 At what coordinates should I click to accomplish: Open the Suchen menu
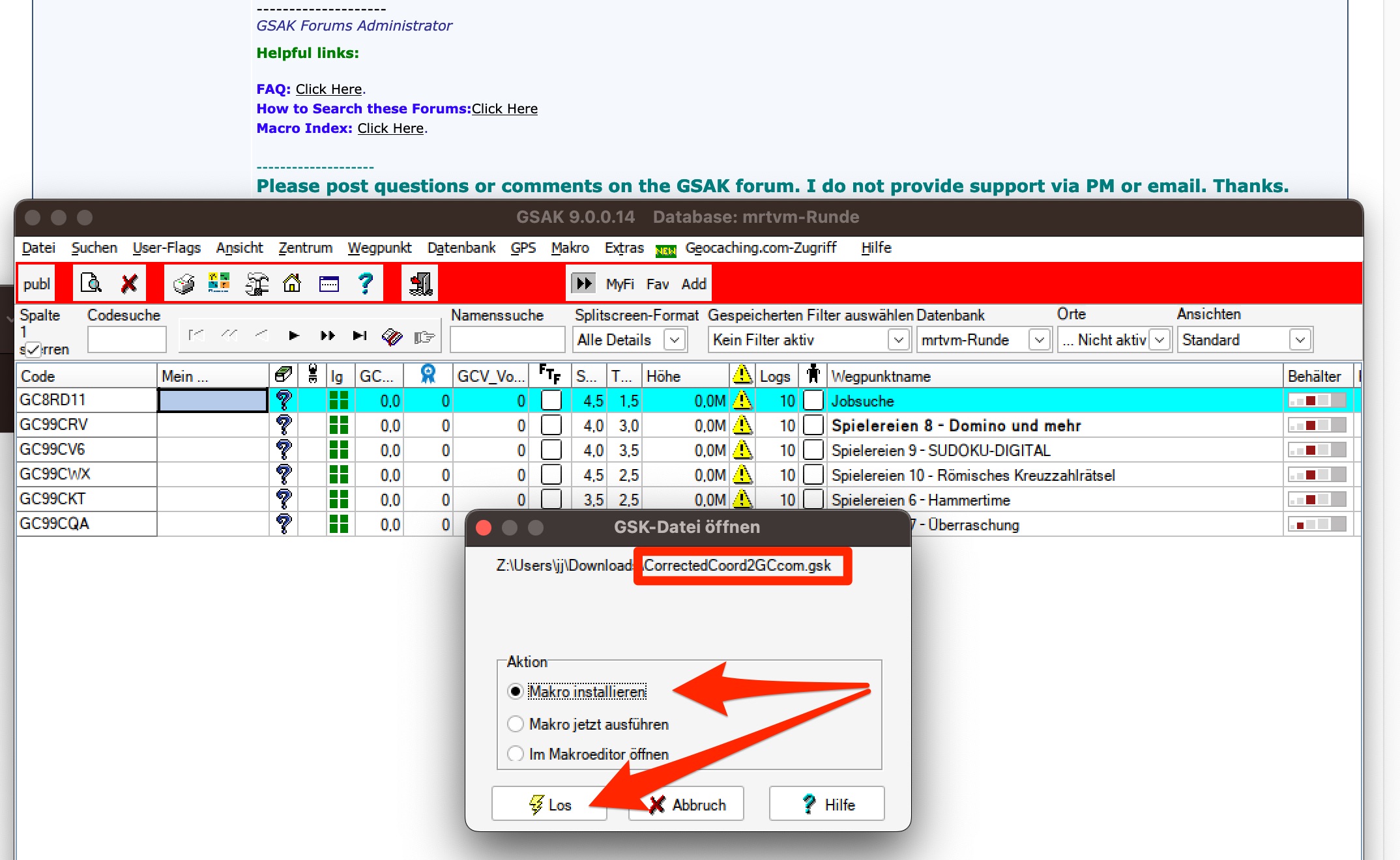(x=94, y=248)
